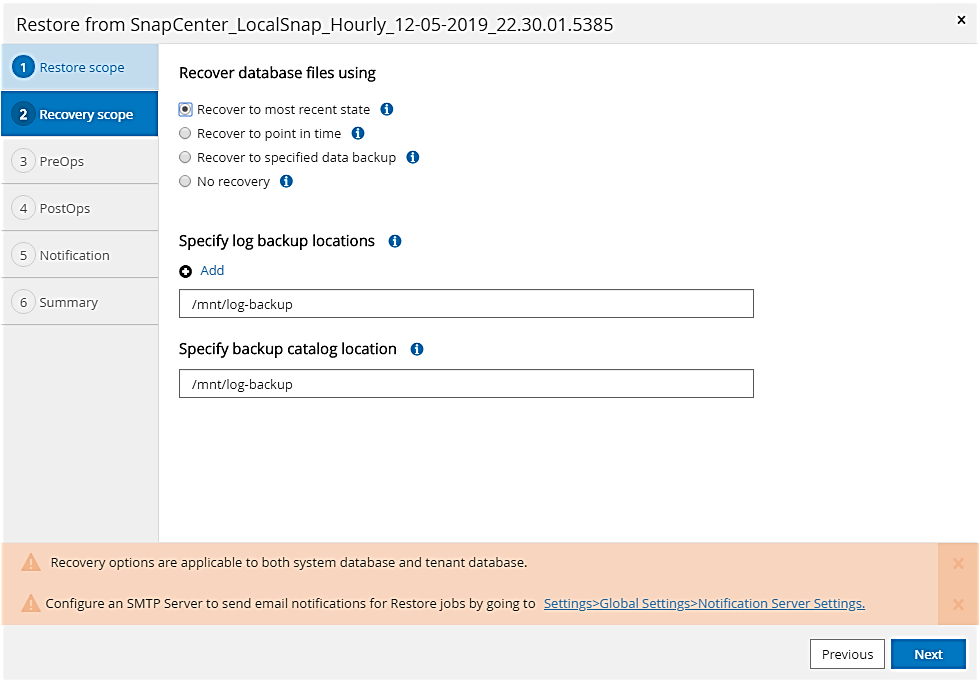Dismiss the SMTP Server warning message
This screenshot has width=980, height=683.
(x=958, y=604)
